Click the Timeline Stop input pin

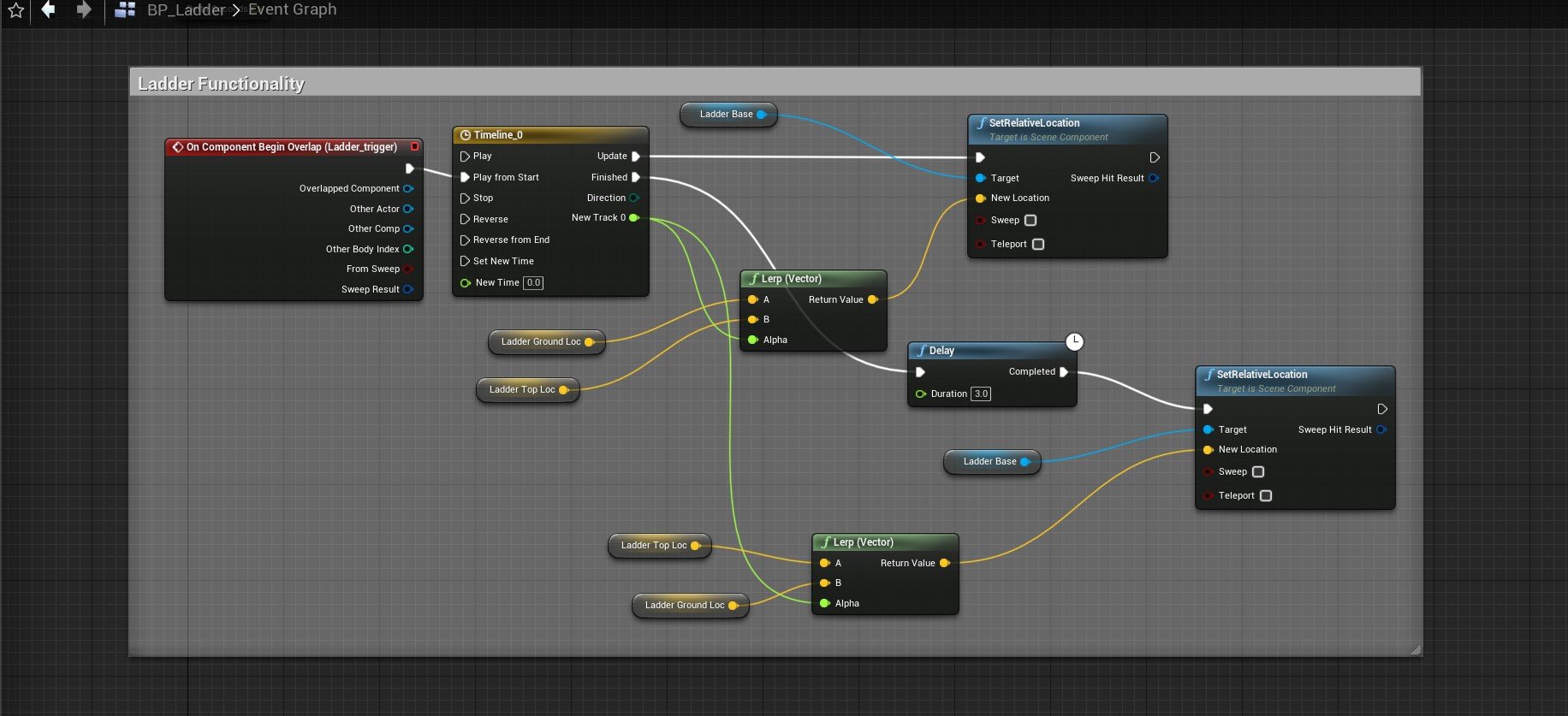click(465, 198)
